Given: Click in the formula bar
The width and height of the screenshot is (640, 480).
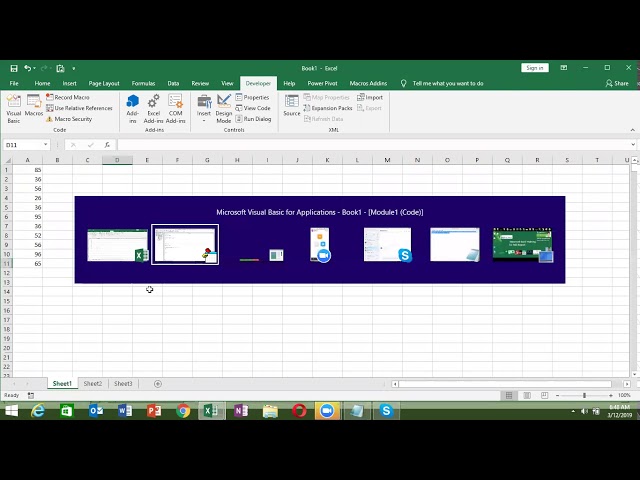Looking at the screenshot, I should [x=373, y=144].
